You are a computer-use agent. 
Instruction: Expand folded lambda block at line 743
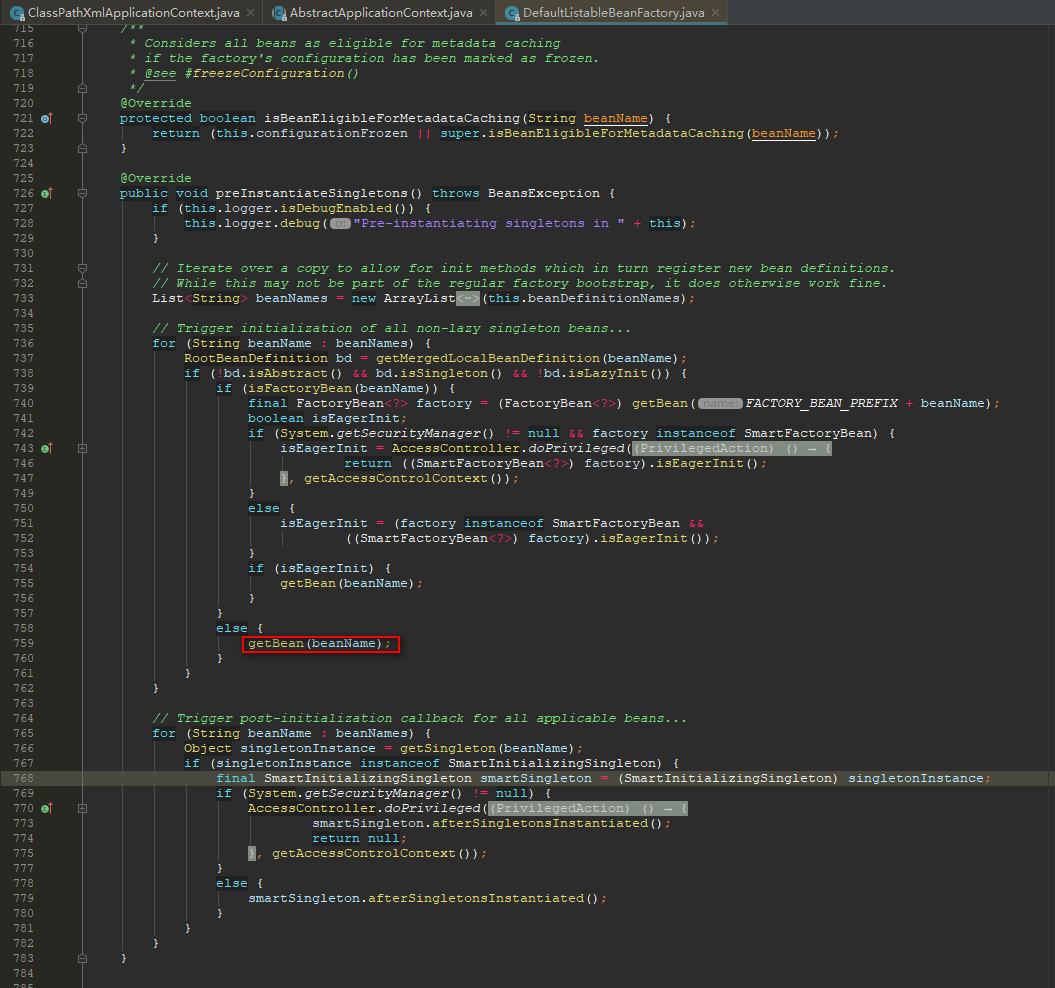tap(82, 448)
